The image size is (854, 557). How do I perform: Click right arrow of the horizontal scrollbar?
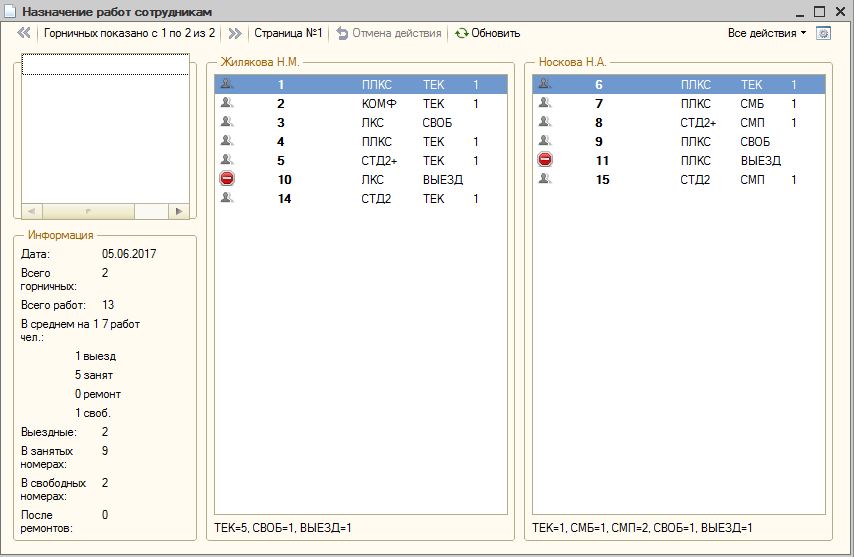(x=179, y=211)
